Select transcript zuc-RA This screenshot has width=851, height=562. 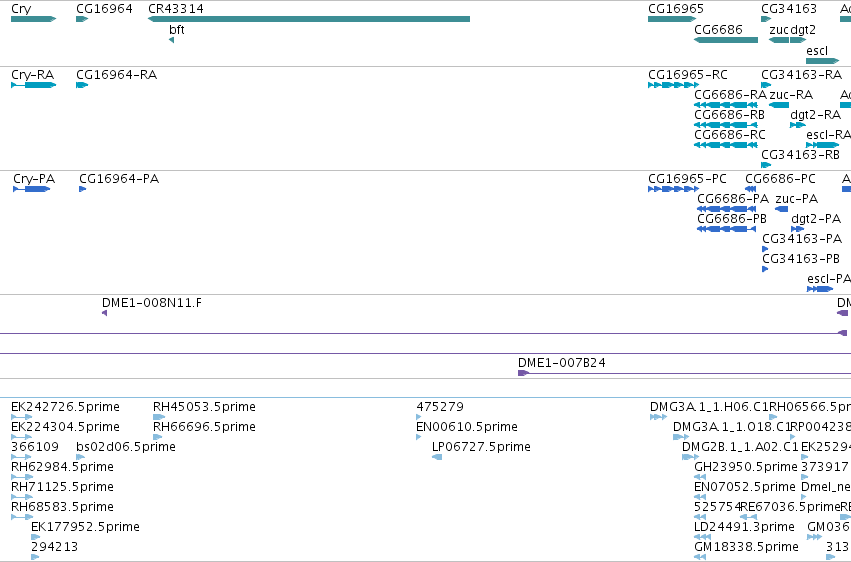[791, 95]
